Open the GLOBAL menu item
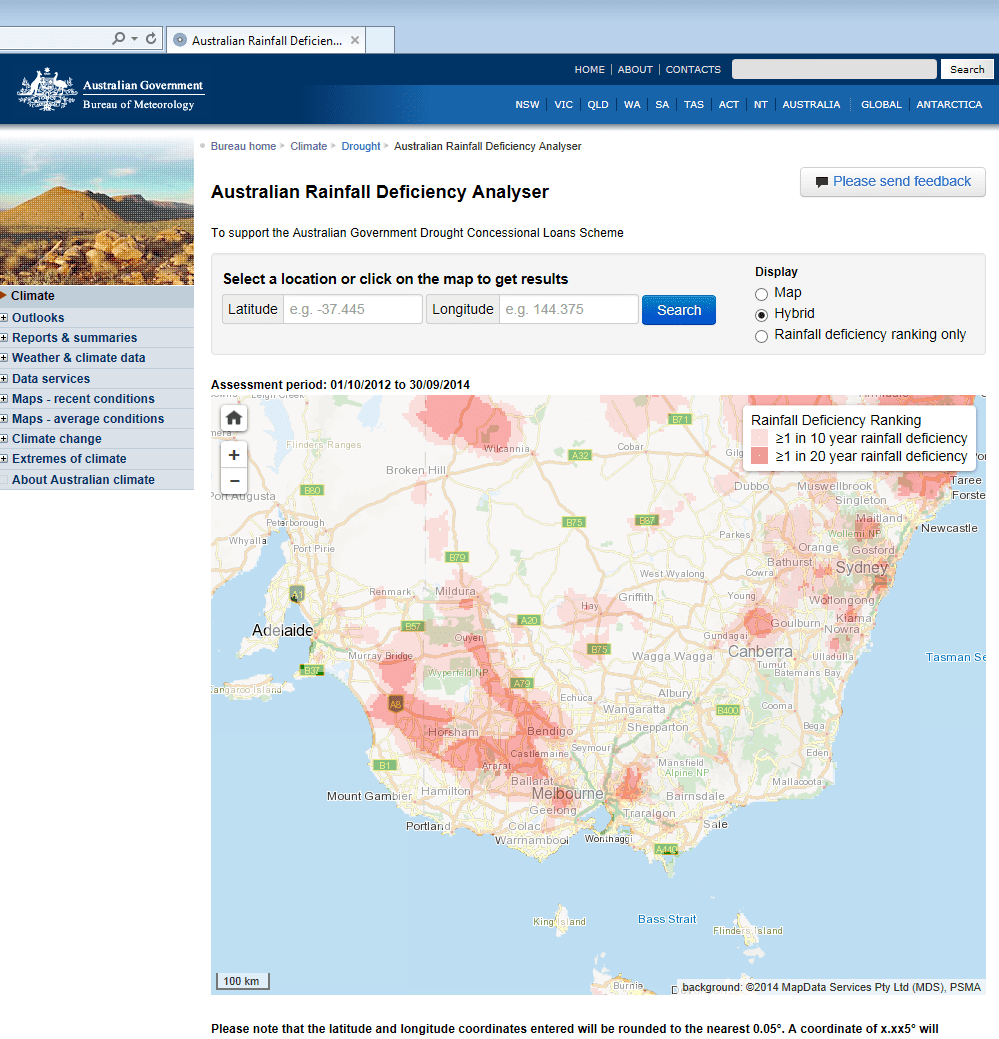The width and height of the screenshot is (999, 1039). point(881,105)
